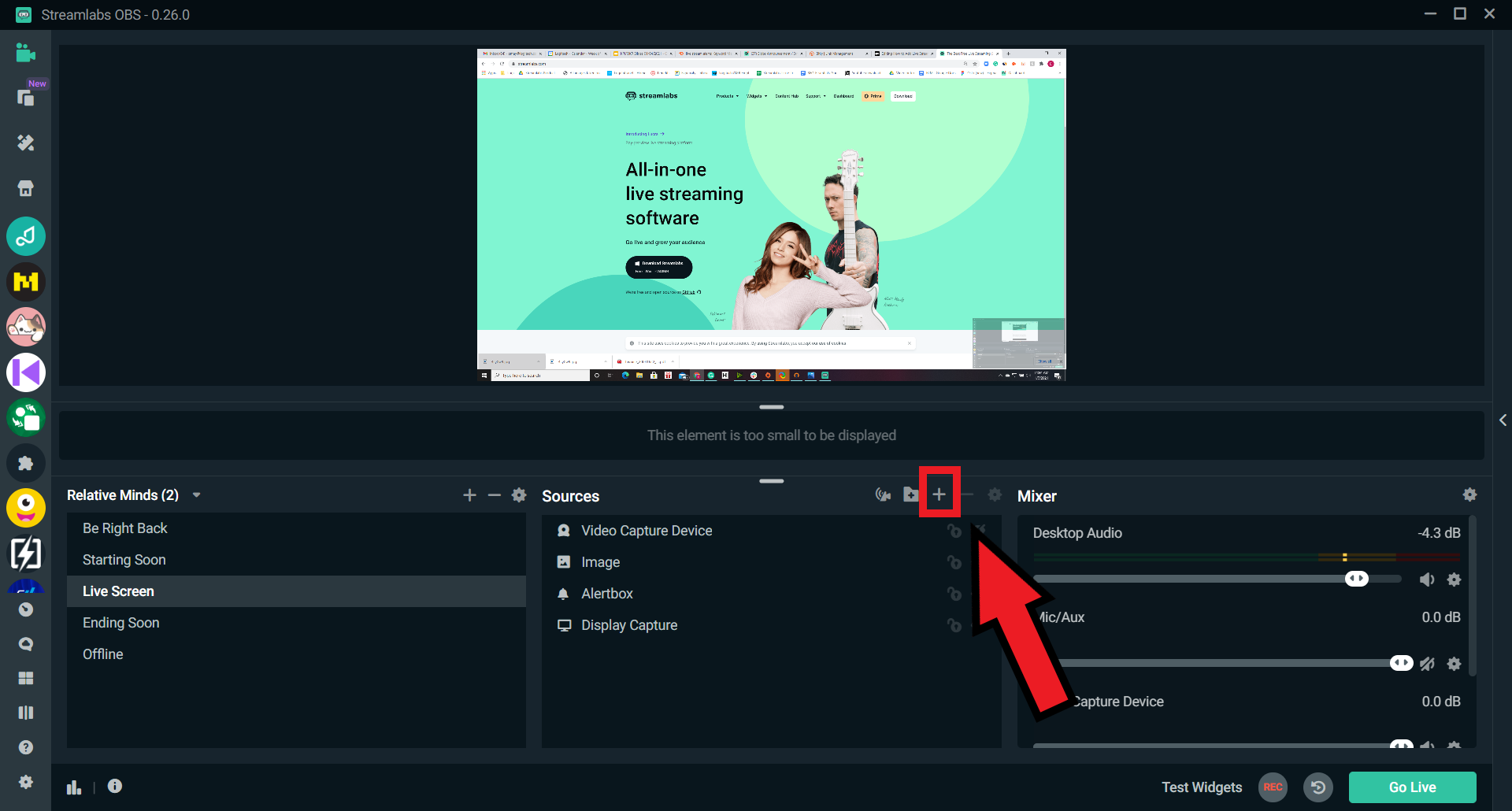This screenshot has height=811, width=1512.
Task: Open the Themes brush-and-ruler icon
Action: click(26, 143)
